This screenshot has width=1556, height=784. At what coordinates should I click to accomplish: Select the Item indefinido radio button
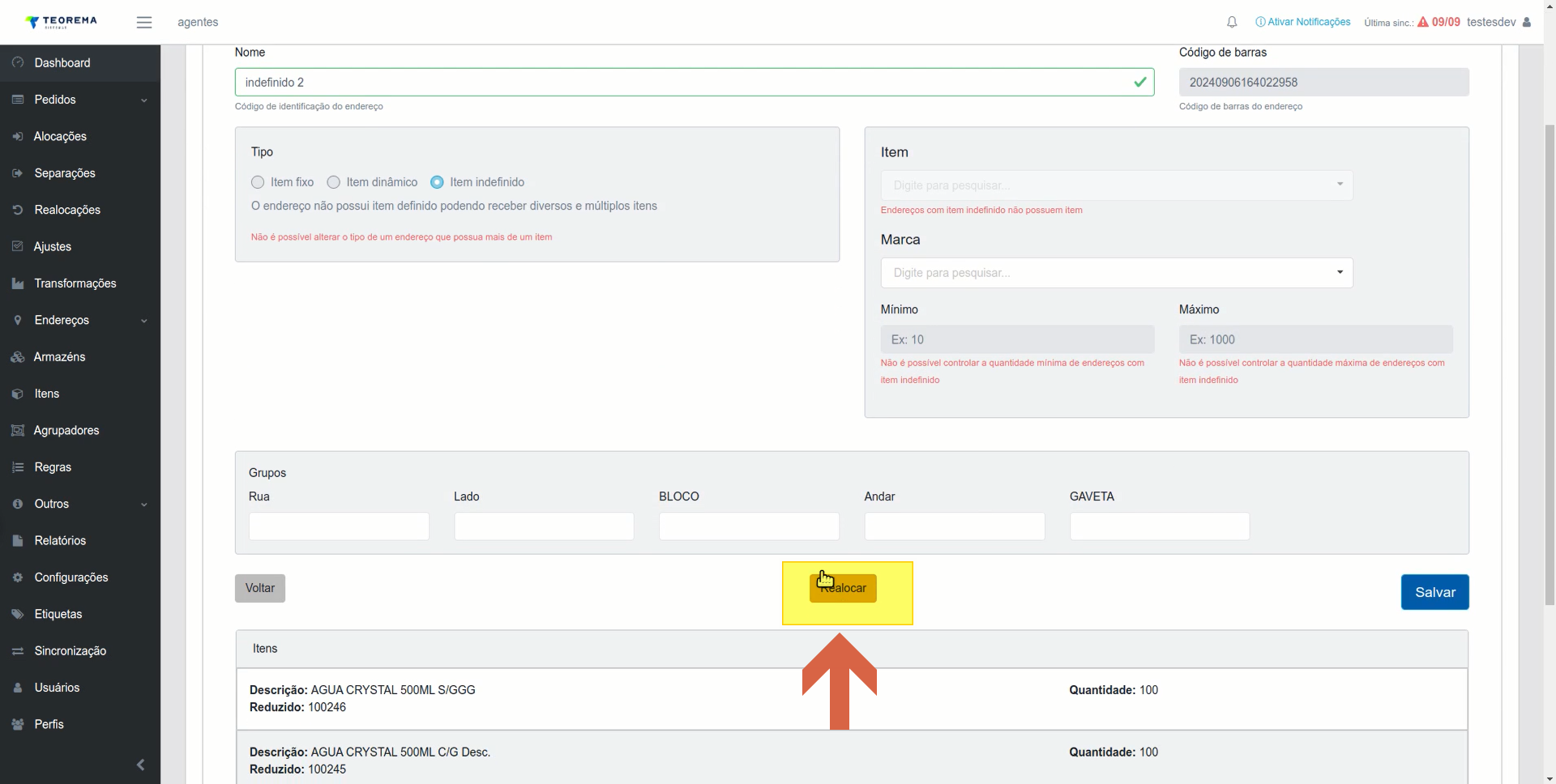(x=437, y=182)
